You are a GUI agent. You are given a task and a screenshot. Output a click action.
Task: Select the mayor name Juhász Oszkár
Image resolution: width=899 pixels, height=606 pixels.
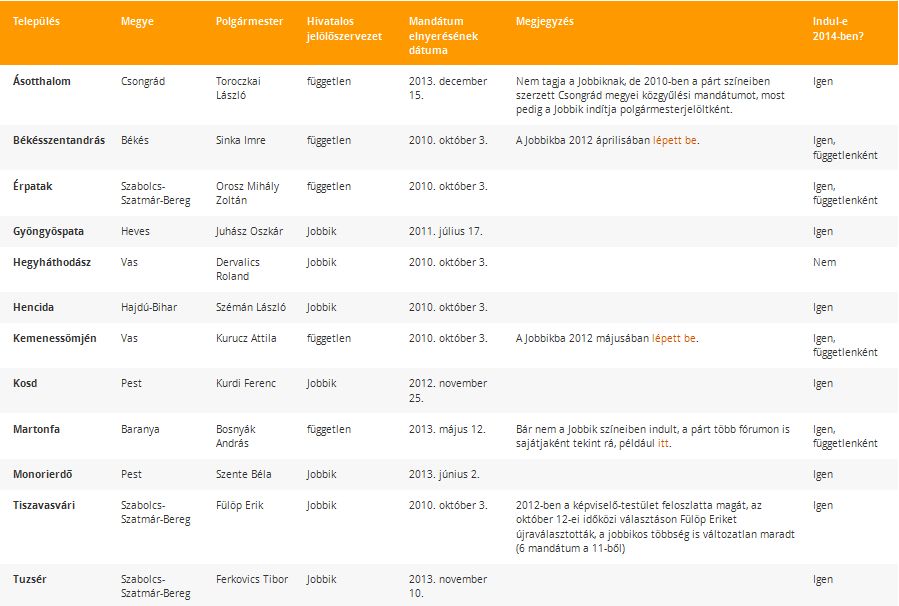point(249,232)
